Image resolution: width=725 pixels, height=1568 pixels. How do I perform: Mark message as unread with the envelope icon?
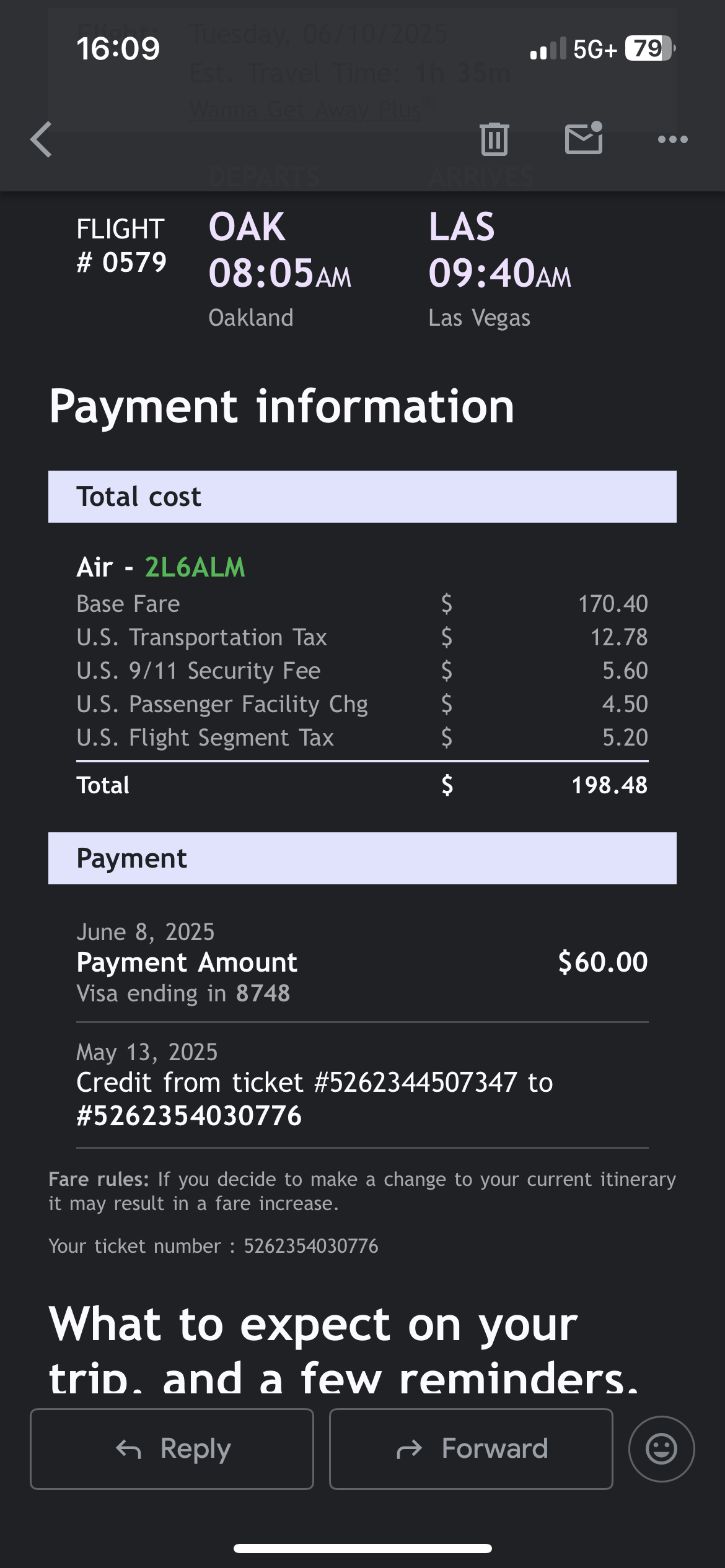pyautogui.click(x=584, y=137)
